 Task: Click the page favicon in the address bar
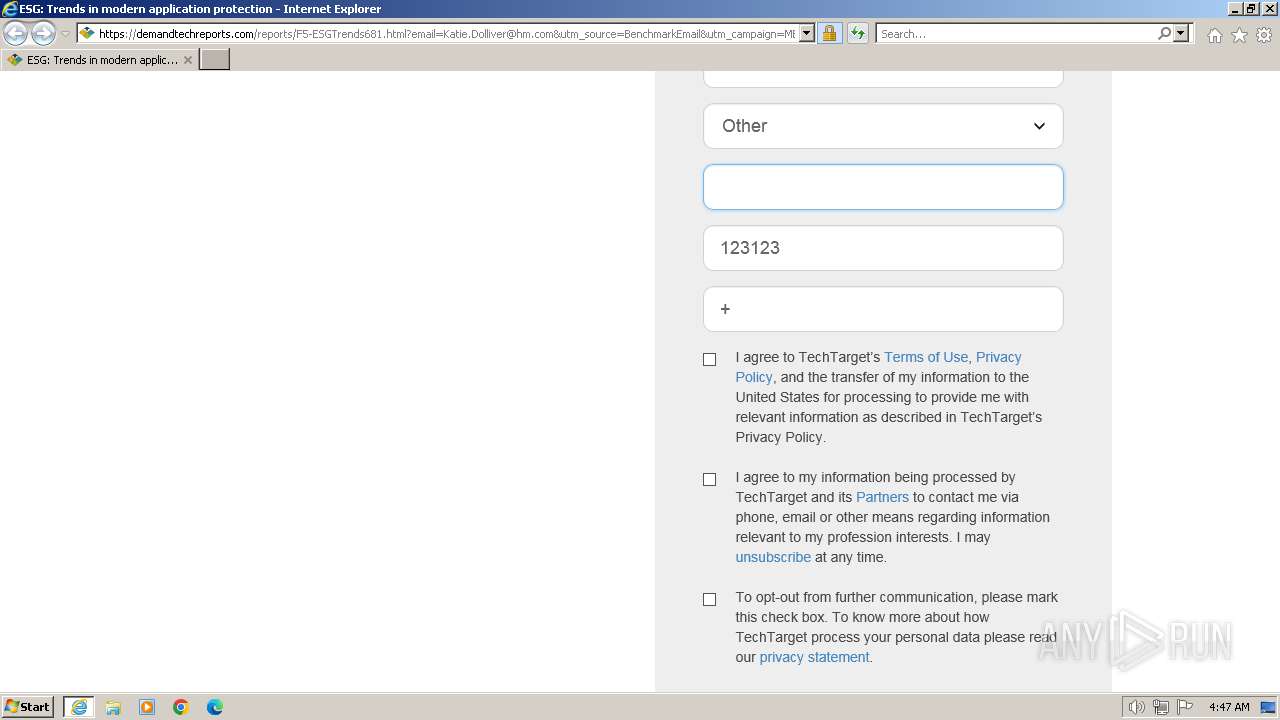click(x=87, y=34)
